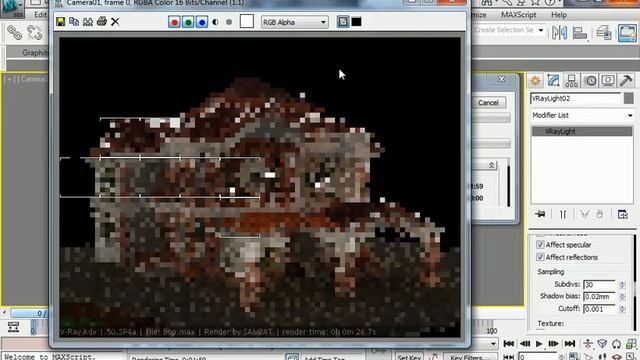
Task: Open the RGB Alpha channel dropdown
Action: coord(294,22)
